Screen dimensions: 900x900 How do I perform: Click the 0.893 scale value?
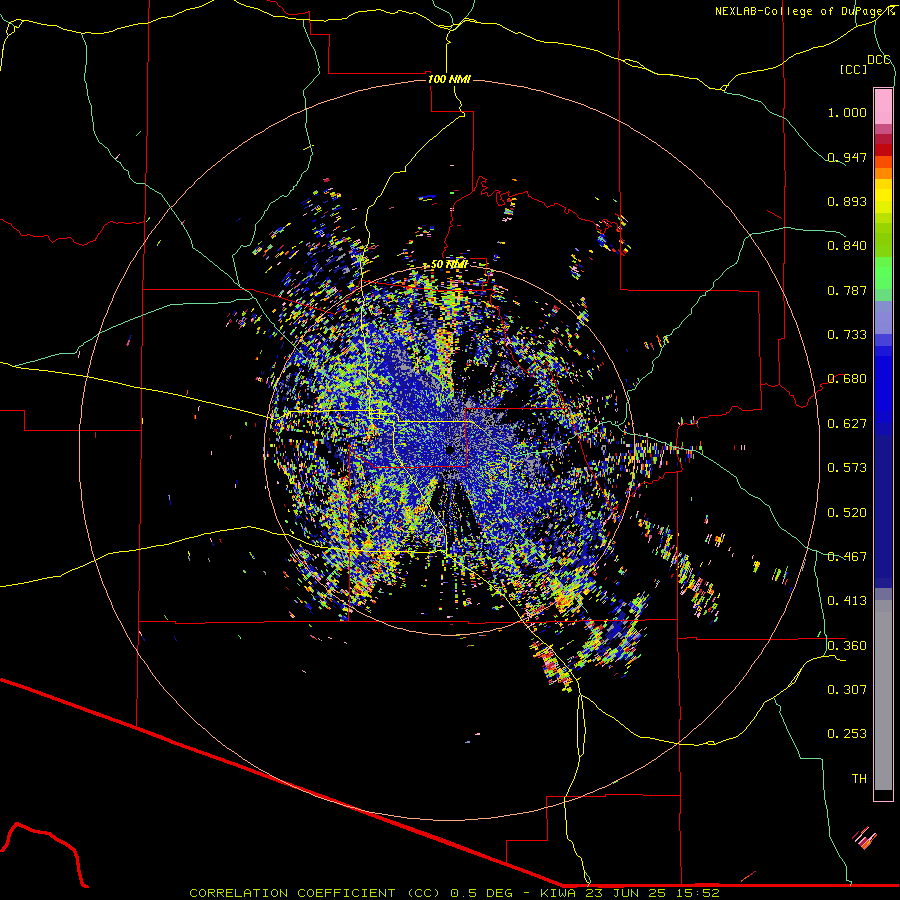pyautogui.click(x=847, y=201)
